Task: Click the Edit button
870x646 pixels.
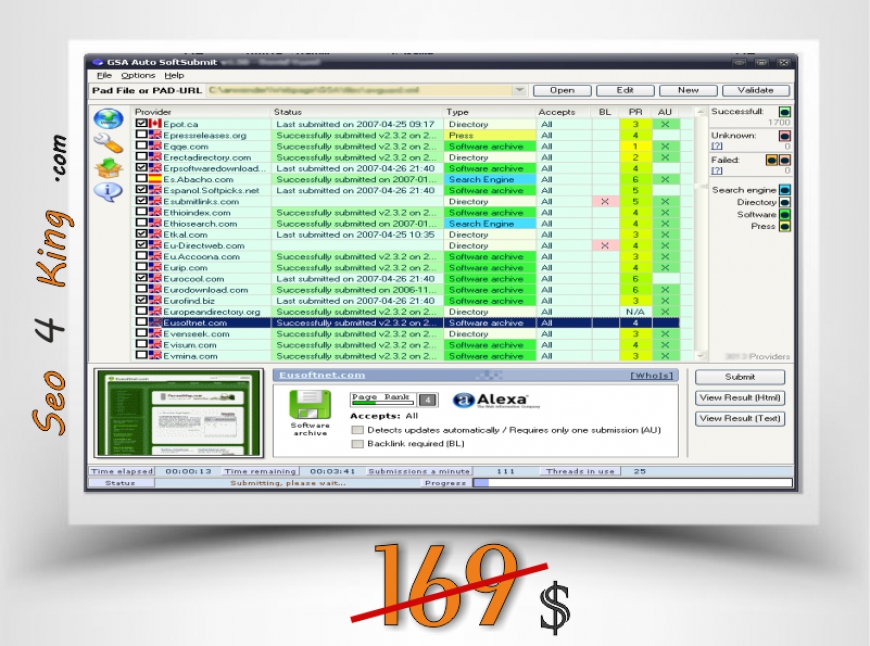Action: pos(625,90)
